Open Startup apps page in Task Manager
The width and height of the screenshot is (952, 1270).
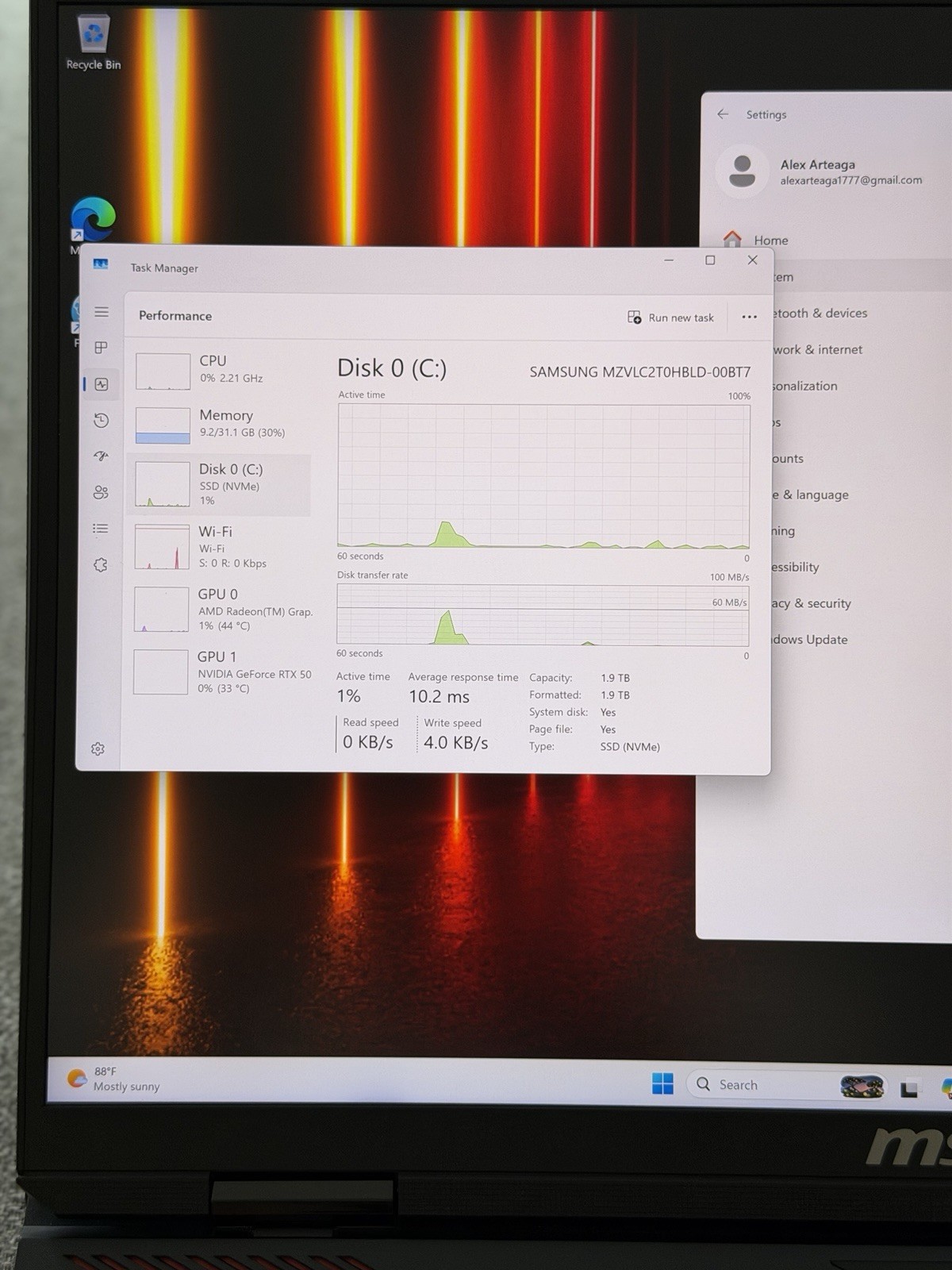coord(102,456)
